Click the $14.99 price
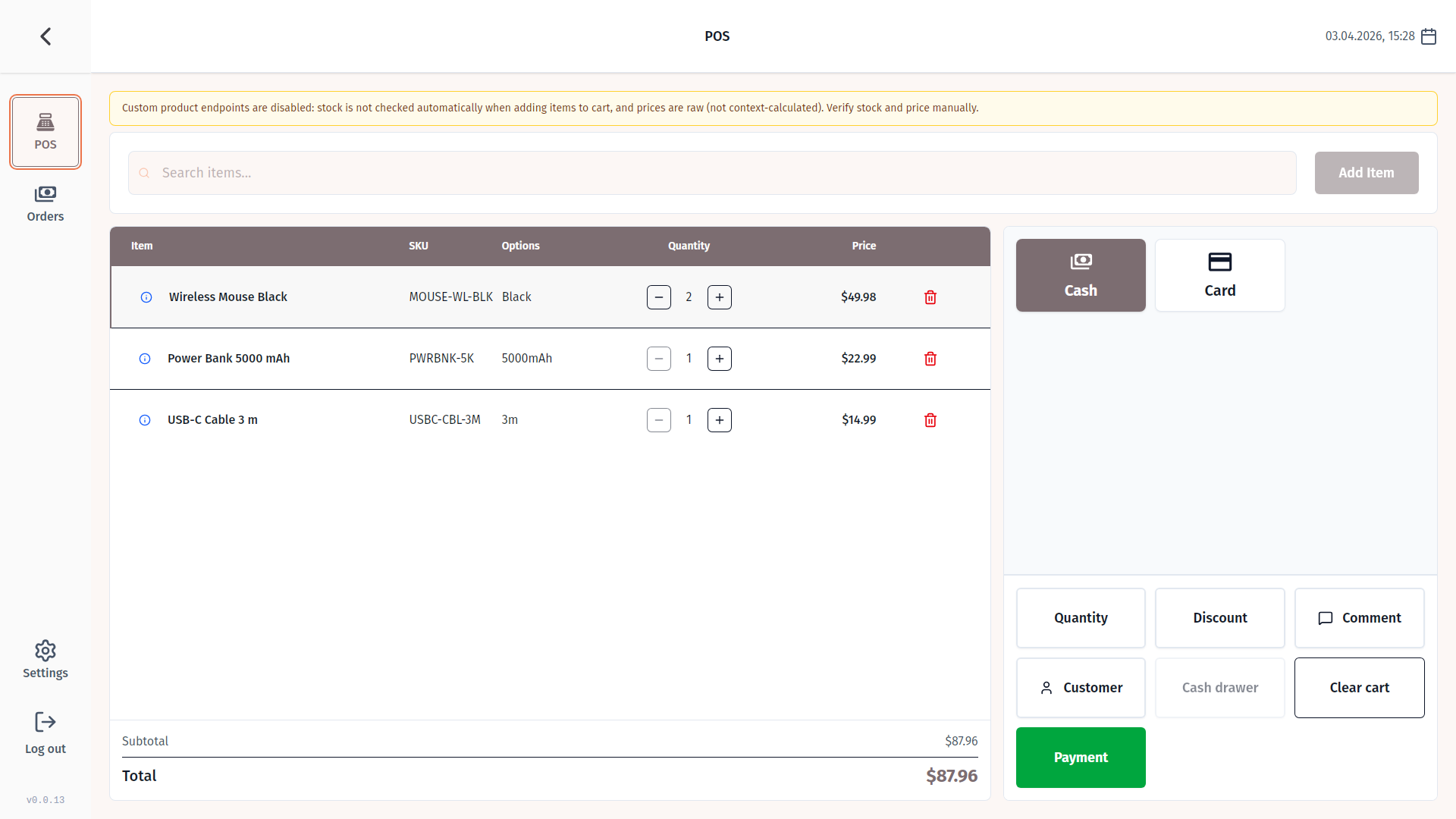 pyautogui.click(x=858, y=420)
